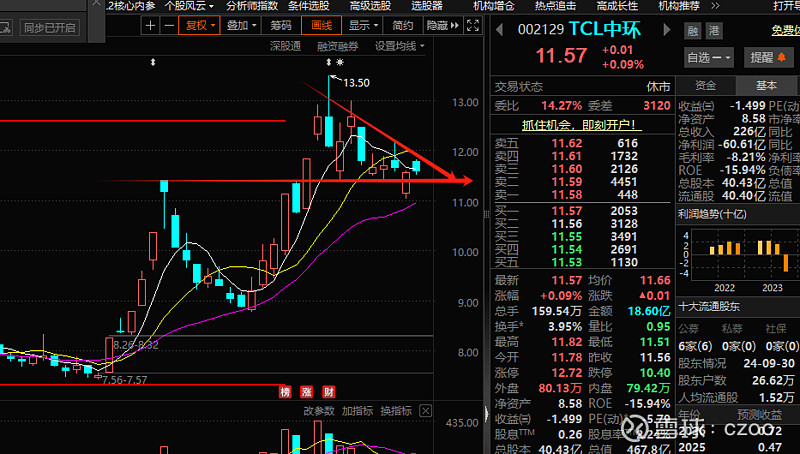Click the 免费 link at top right
Screen dimensions: 800x454
[x=786, y=31]
